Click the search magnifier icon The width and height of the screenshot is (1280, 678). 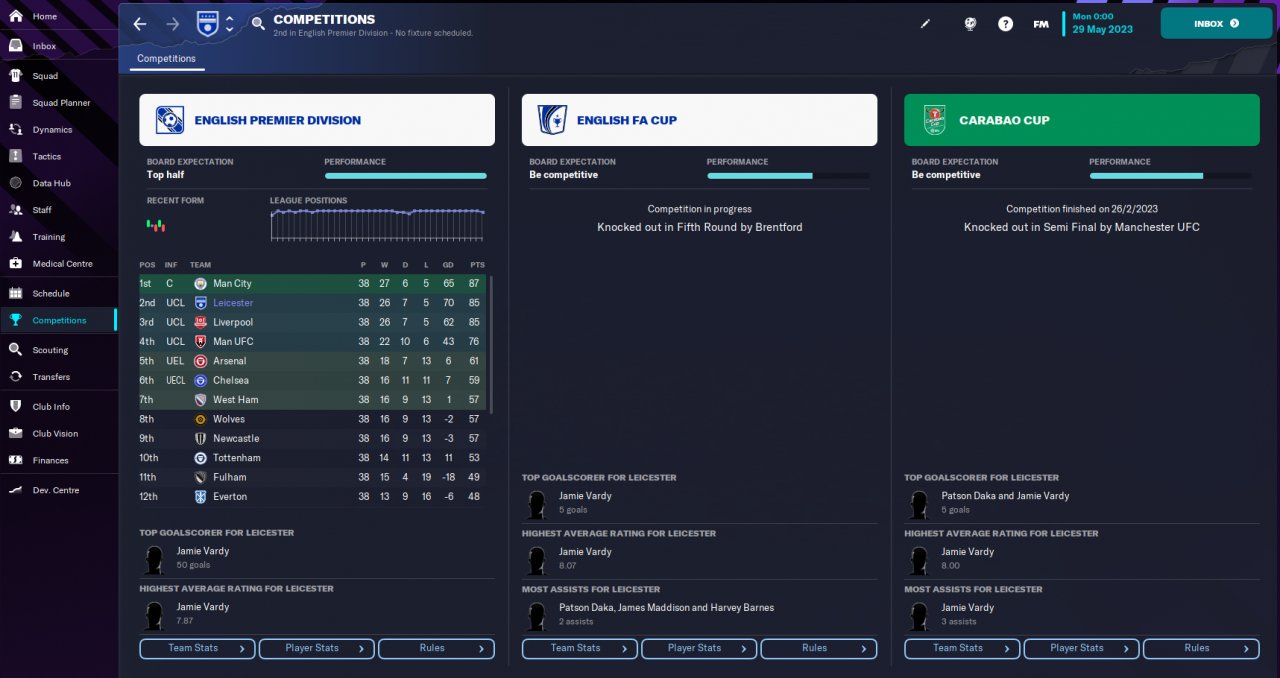coord(258,23)
